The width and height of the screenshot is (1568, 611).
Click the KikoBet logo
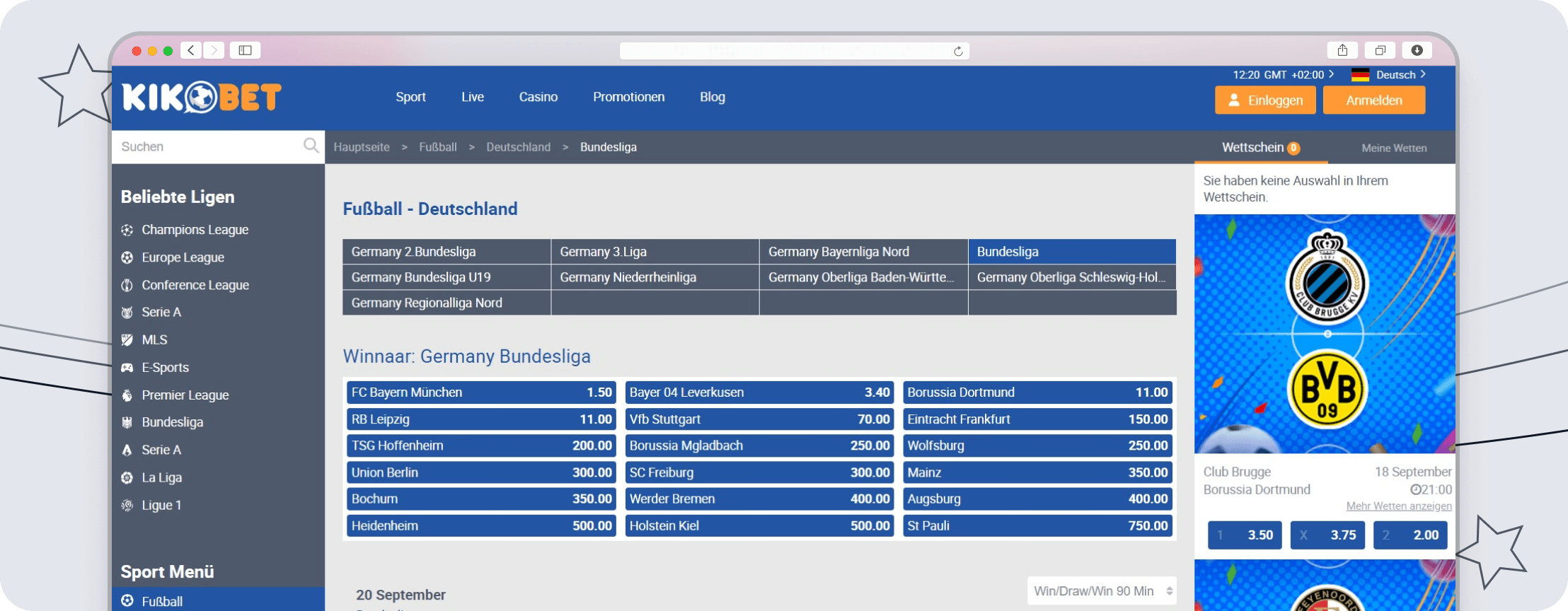point(202,98)
